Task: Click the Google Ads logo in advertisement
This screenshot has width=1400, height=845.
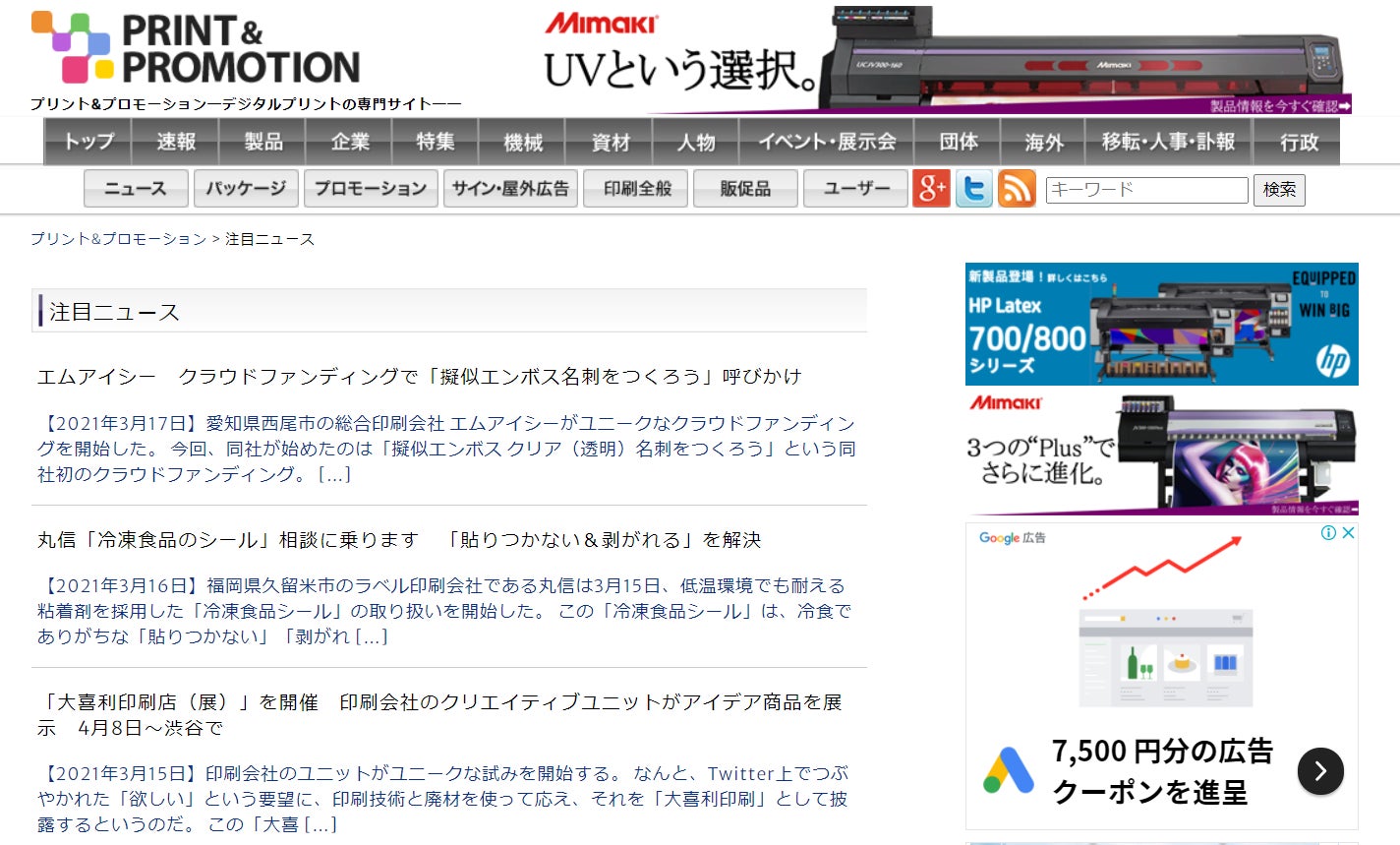Action: pyautogui.click(x=1008, y=770)
